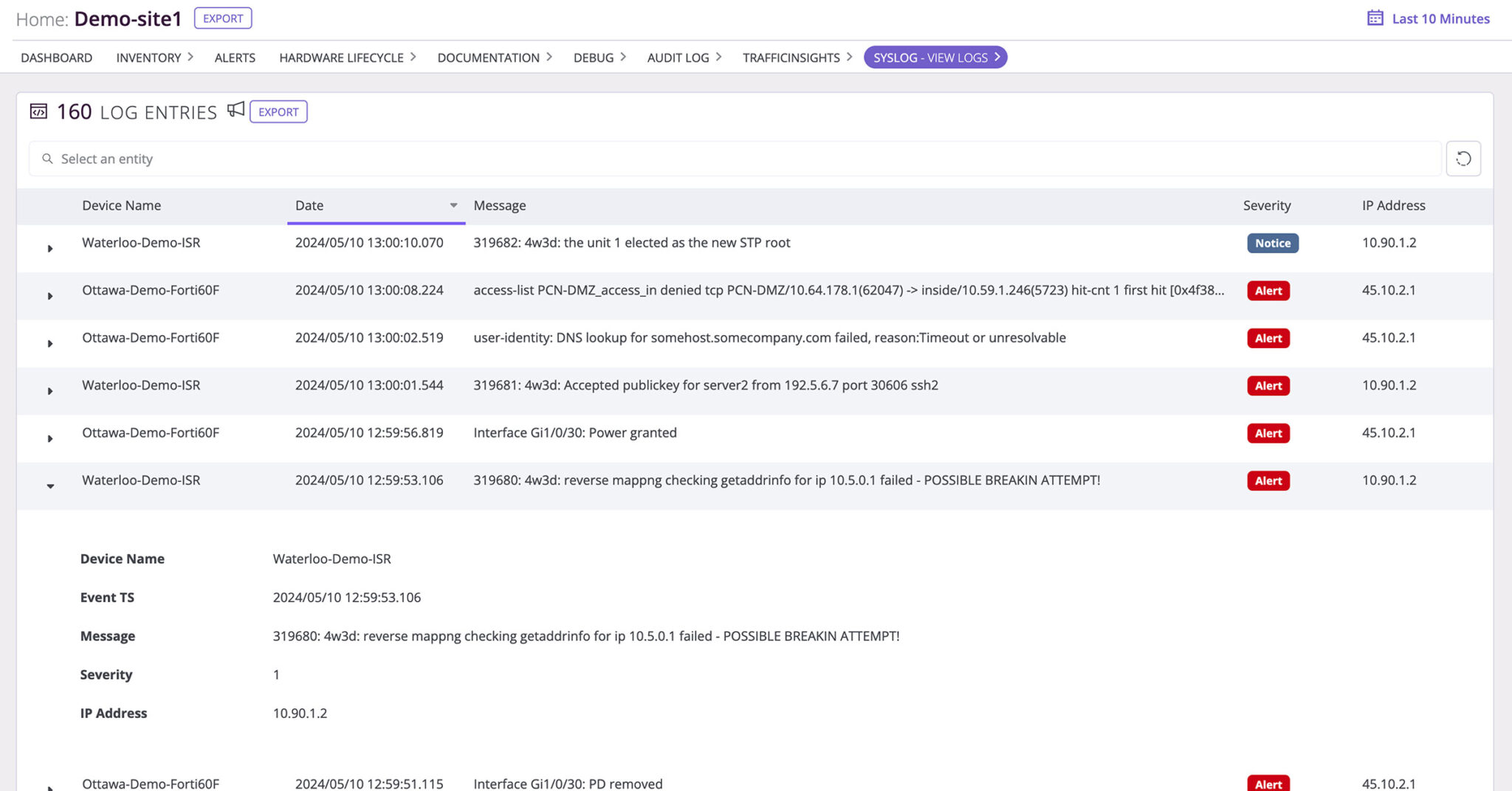Click the refresh icon right of the entity search bar

coord(1463,158)
